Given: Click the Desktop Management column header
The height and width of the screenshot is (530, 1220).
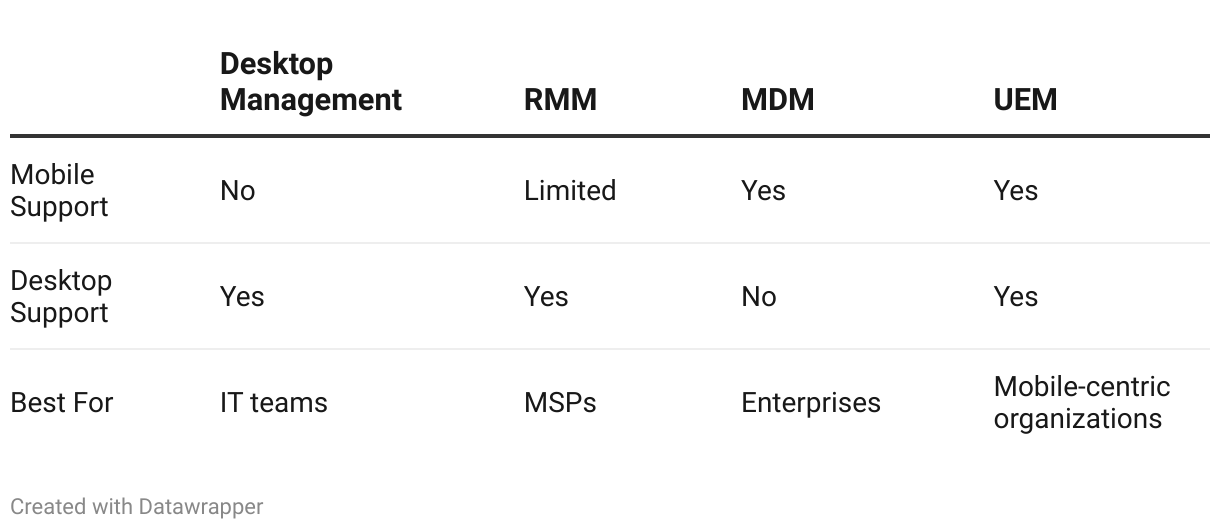Looking at the screenshot, I should point(310,82).
